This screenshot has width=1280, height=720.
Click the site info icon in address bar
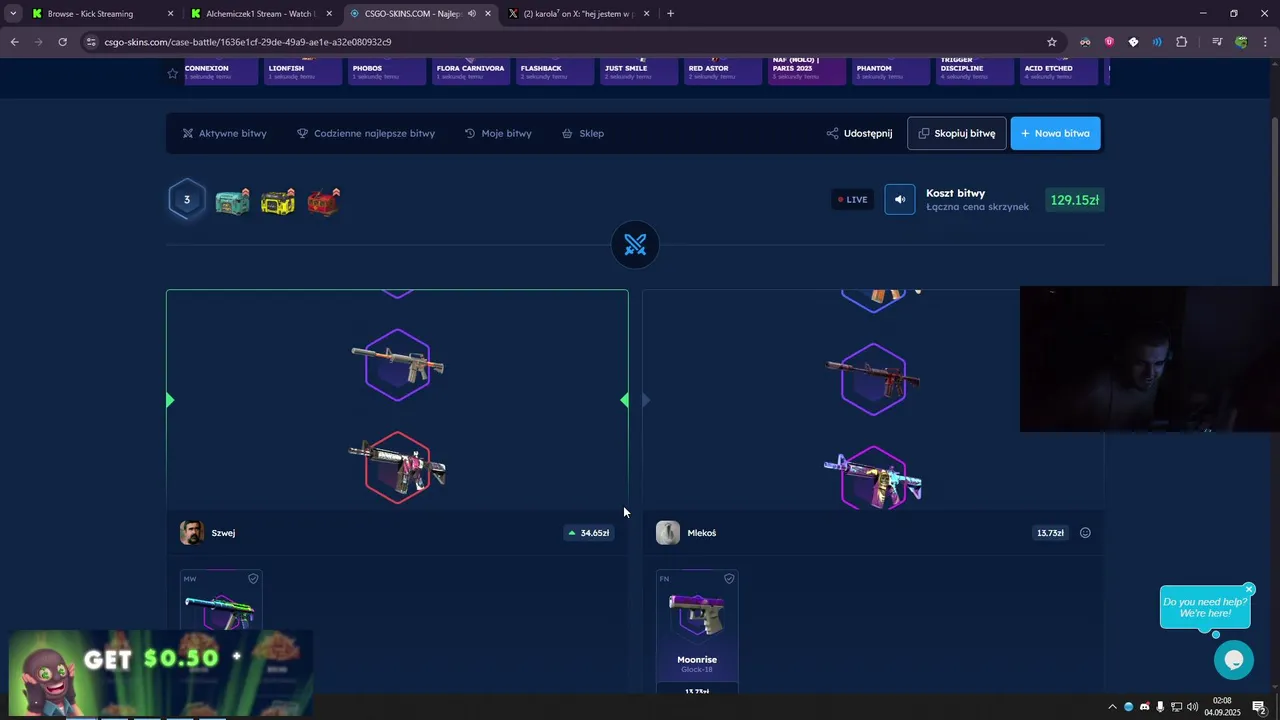tap(91, 42)
